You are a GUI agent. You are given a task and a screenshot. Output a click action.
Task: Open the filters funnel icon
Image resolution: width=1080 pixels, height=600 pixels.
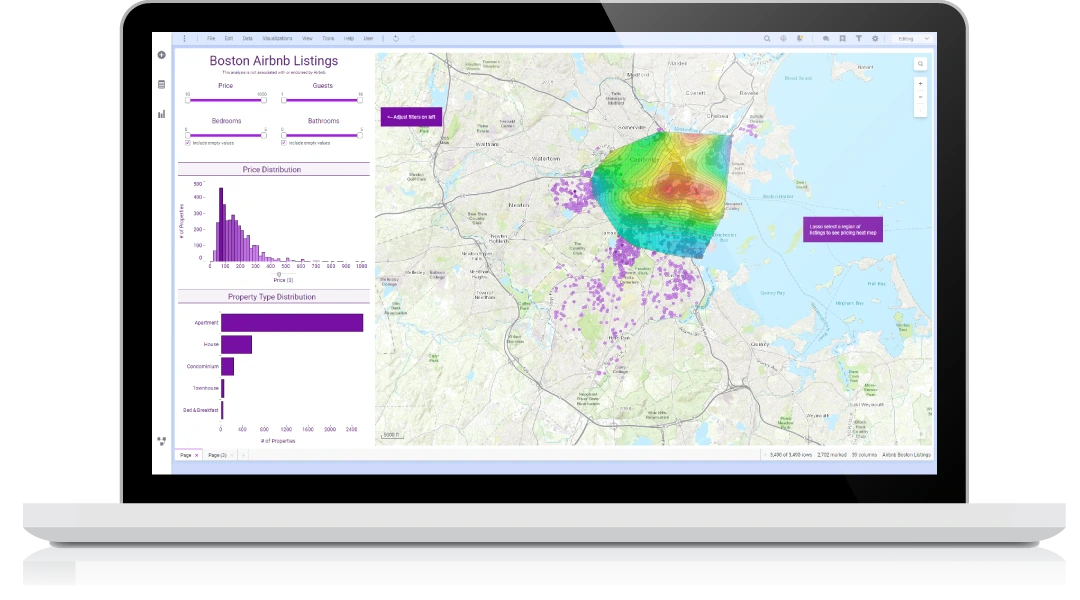(859, 39)
